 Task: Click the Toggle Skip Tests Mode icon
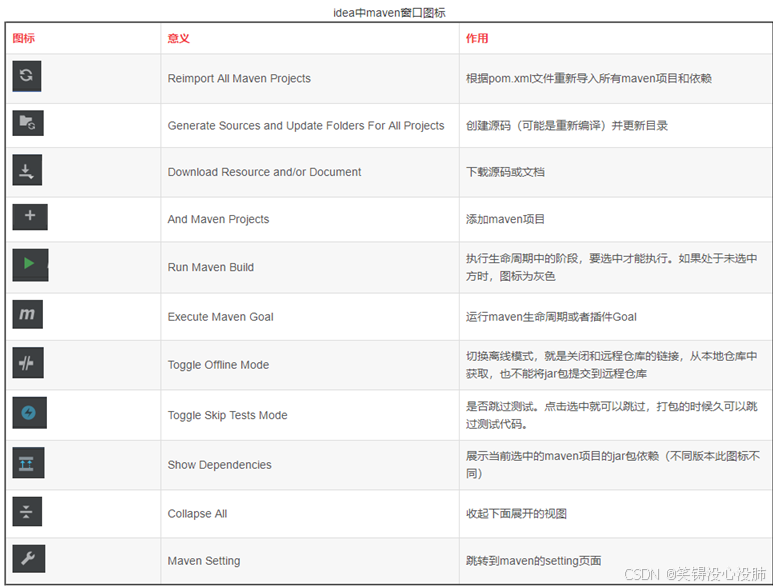(30, 413)
